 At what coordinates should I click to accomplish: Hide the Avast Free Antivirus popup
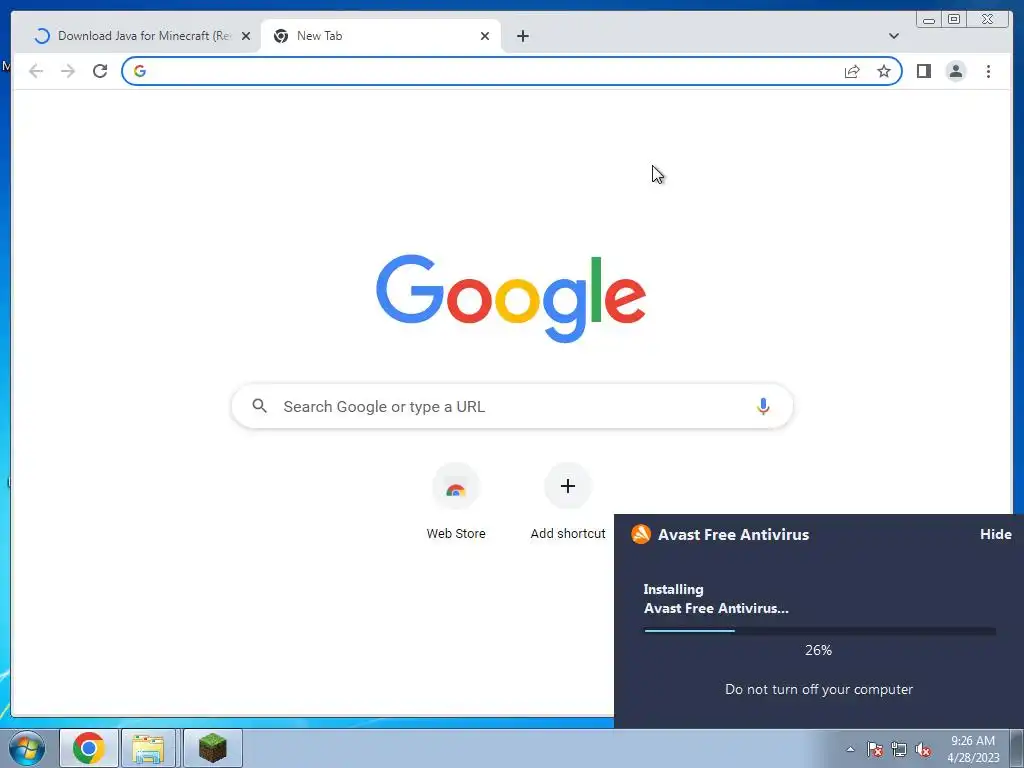click(995, 534)
